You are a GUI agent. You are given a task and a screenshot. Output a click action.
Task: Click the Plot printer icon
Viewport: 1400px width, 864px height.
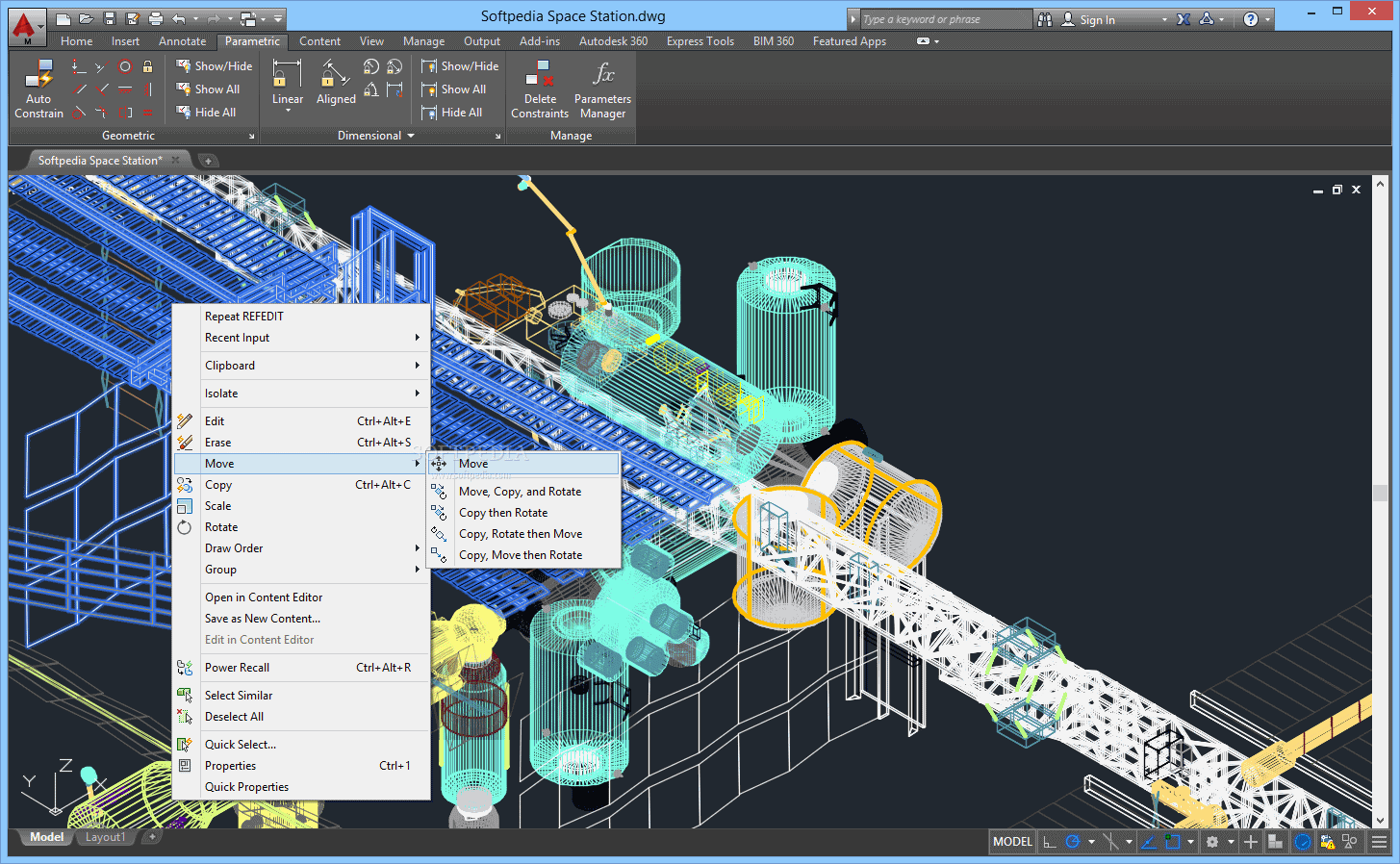pyautogui.click(x=156, y=19)
